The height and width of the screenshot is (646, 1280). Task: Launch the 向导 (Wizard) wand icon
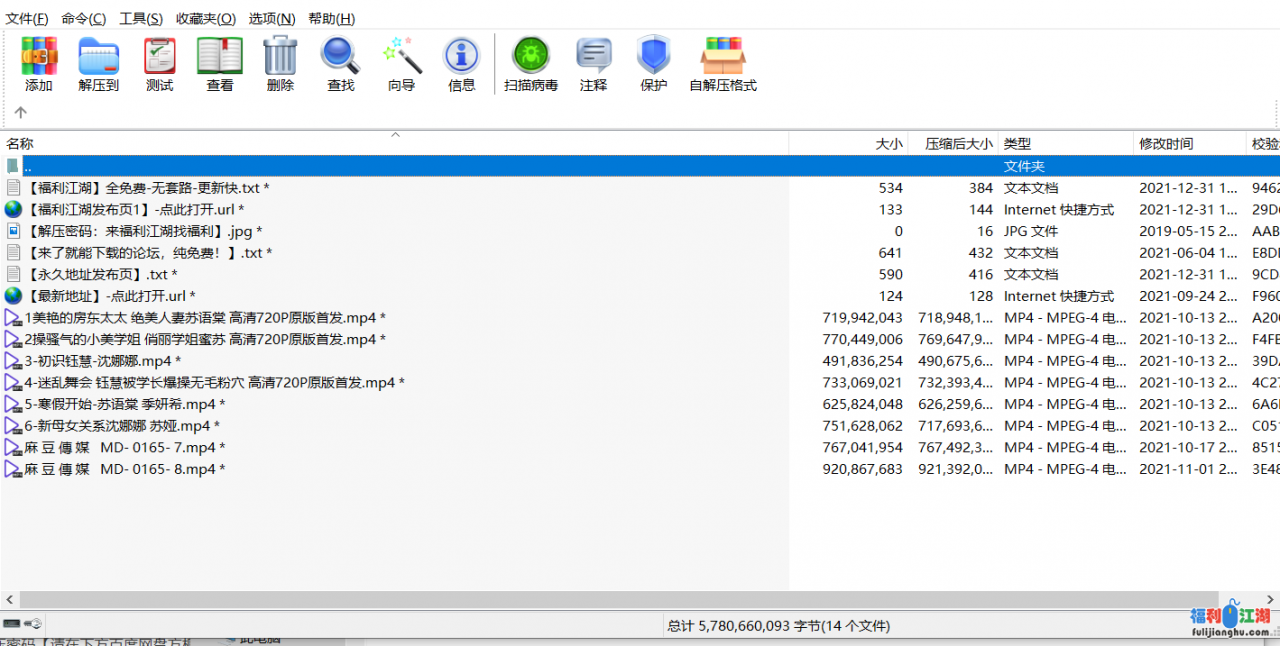tap(401, 63)
